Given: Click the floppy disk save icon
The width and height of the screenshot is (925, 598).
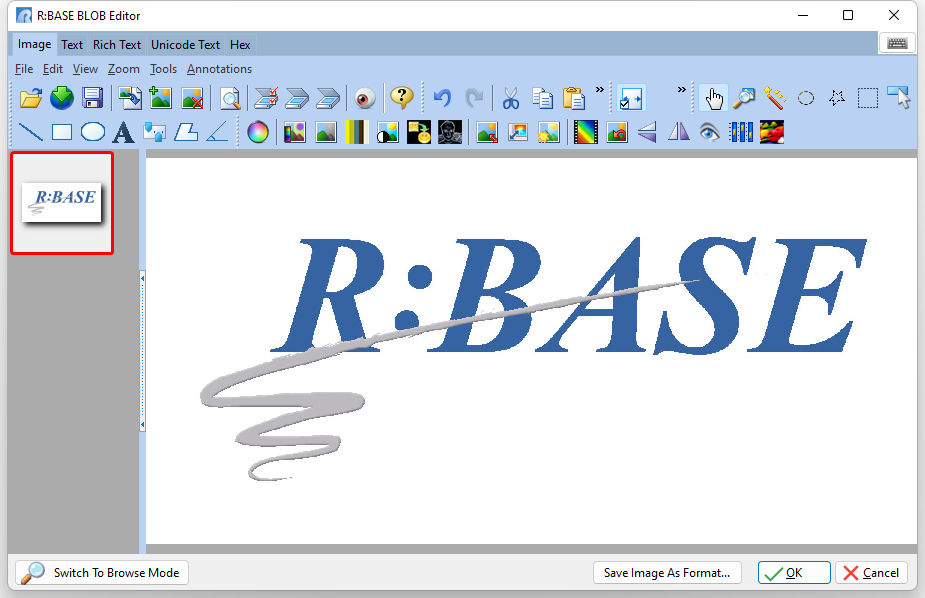Looking at the screenshot, I should [93, 98].
